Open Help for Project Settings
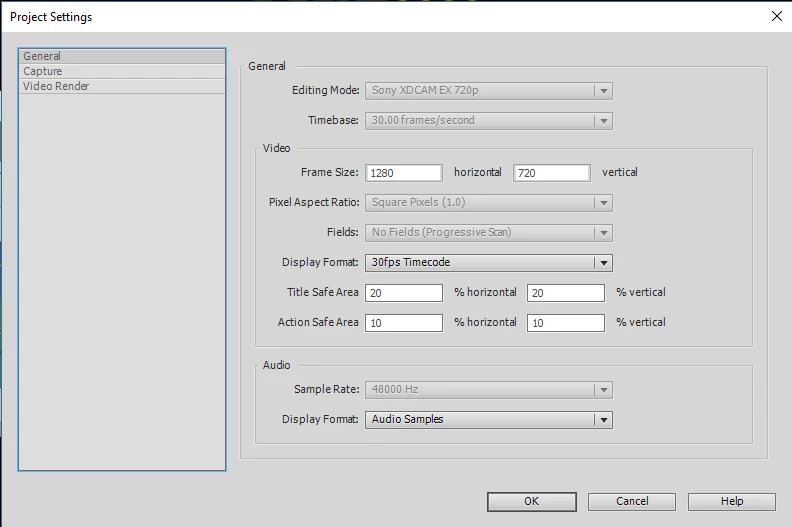This screenshot has width=792, height=527. pos(732,502)
